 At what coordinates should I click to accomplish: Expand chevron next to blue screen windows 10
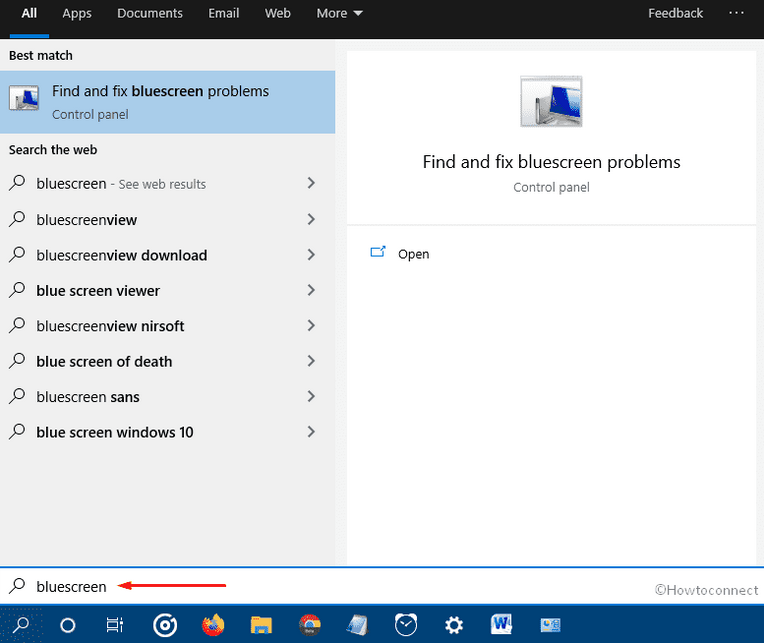311,432
